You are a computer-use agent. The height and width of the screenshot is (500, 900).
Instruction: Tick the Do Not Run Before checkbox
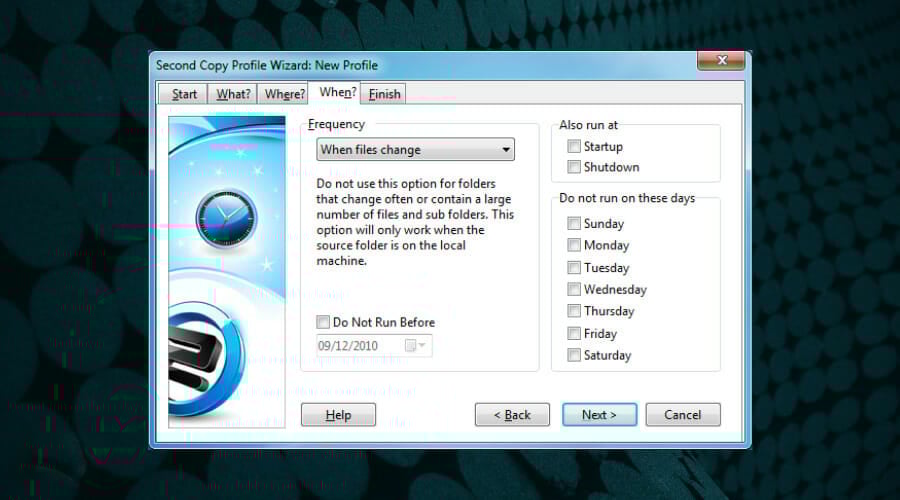coord(323,323)
